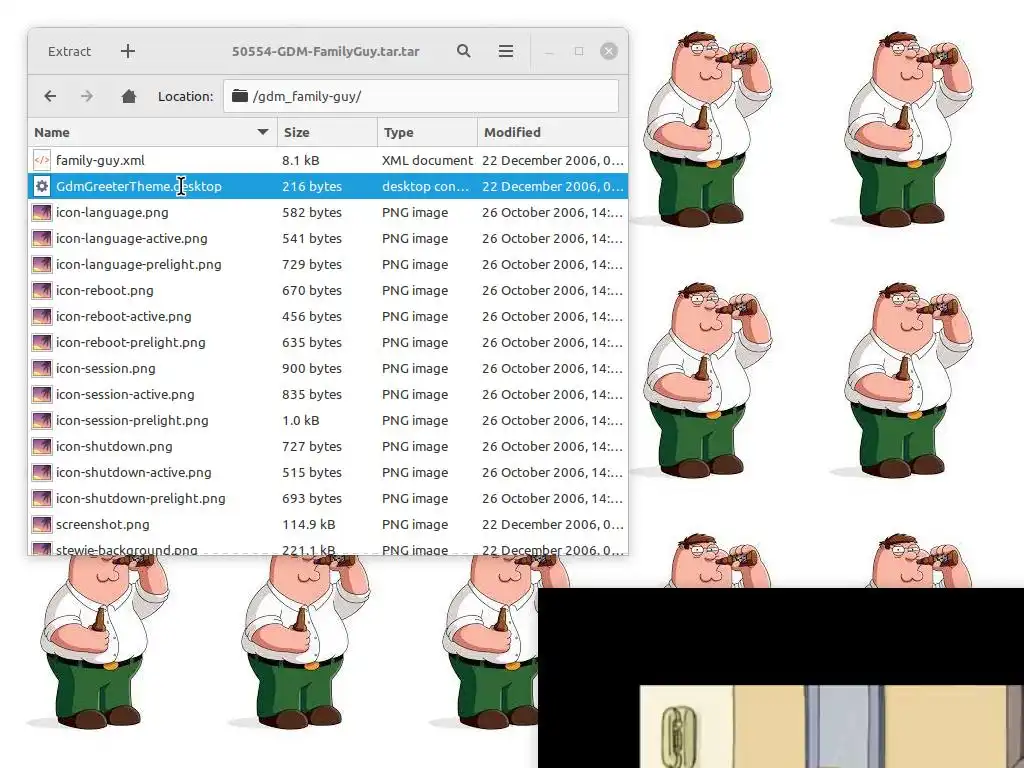Viewport: 1024px width, 768px height.
Task: Go forward to next location
Action: 87,97
